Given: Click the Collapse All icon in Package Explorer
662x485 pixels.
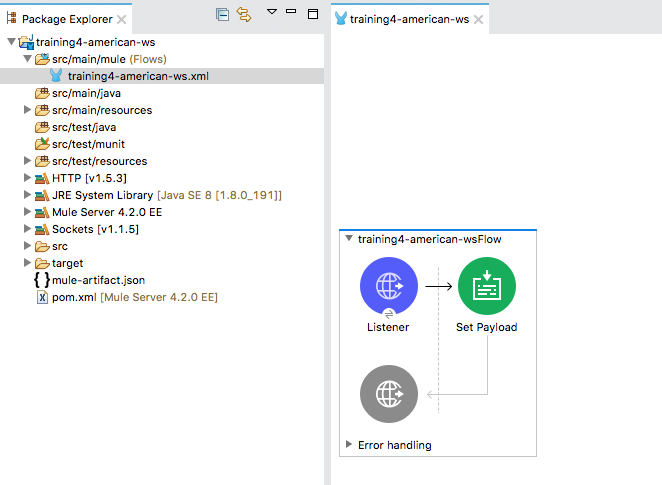Looking at the screenshot, I should (222, 15).
